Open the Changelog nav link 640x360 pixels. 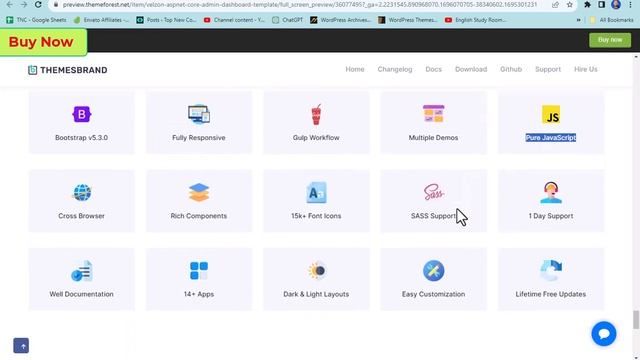click(395, 69)
